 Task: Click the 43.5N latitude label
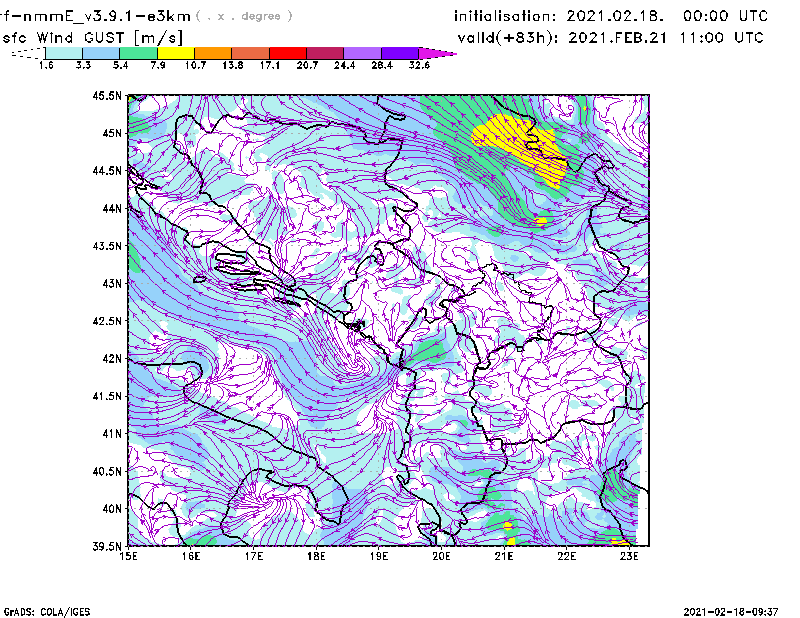click(108, 246)
